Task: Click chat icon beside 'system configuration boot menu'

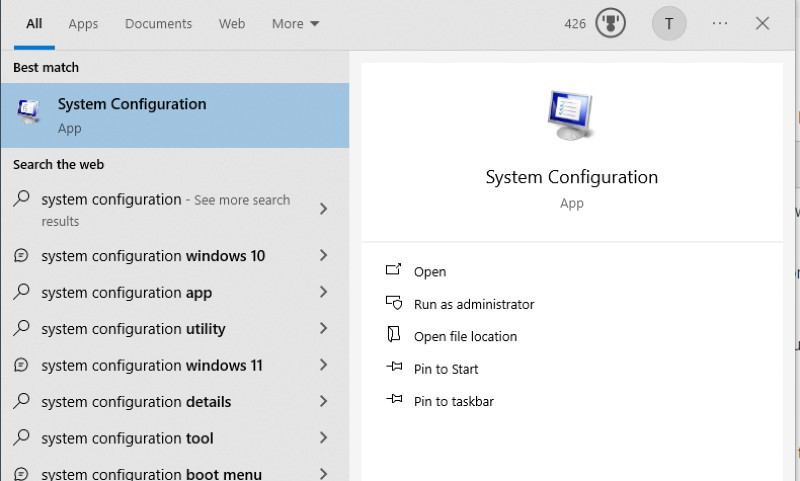Action: click(x=21, y=474)
